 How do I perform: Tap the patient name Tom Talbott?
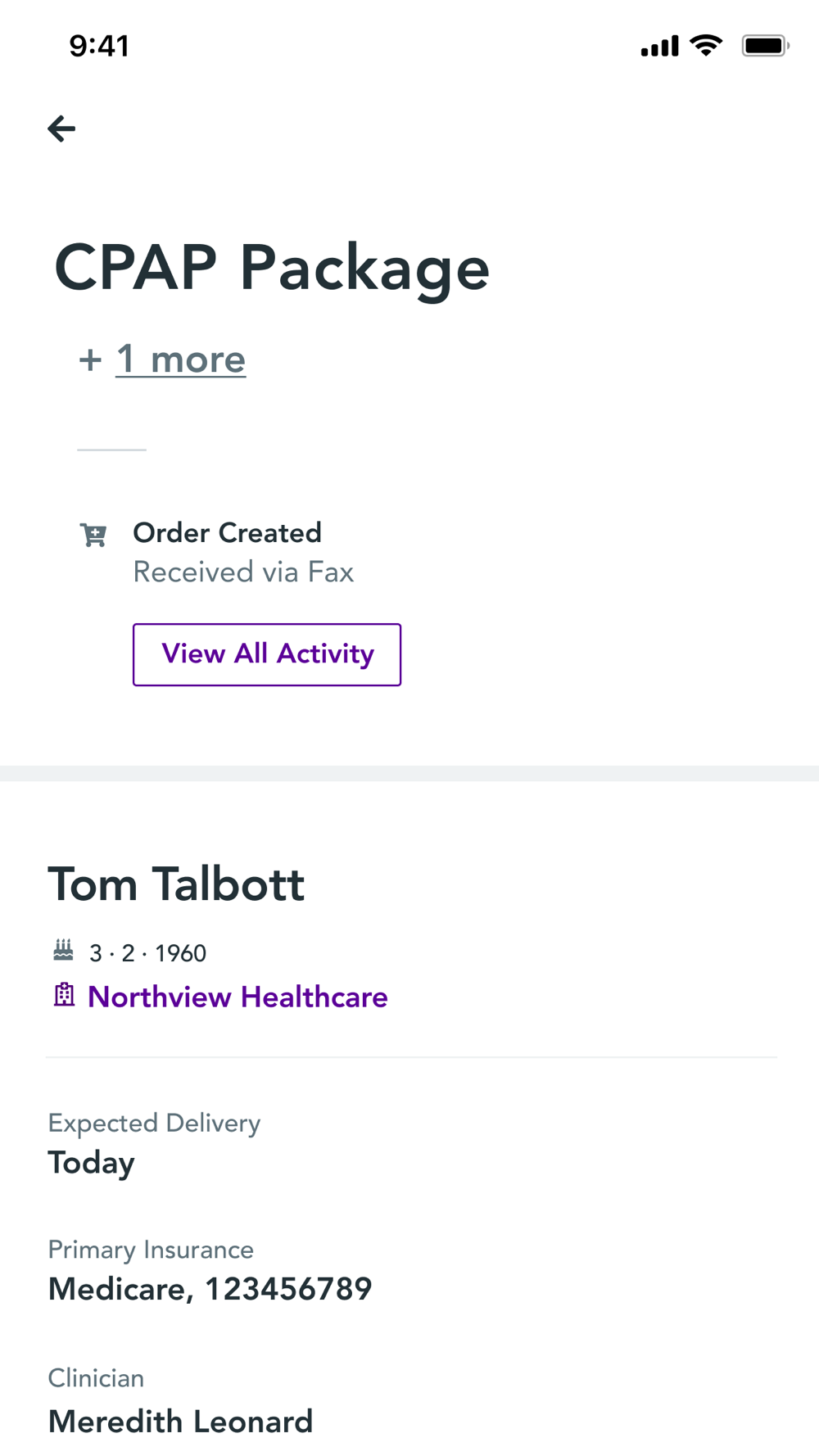coord(176,884)
